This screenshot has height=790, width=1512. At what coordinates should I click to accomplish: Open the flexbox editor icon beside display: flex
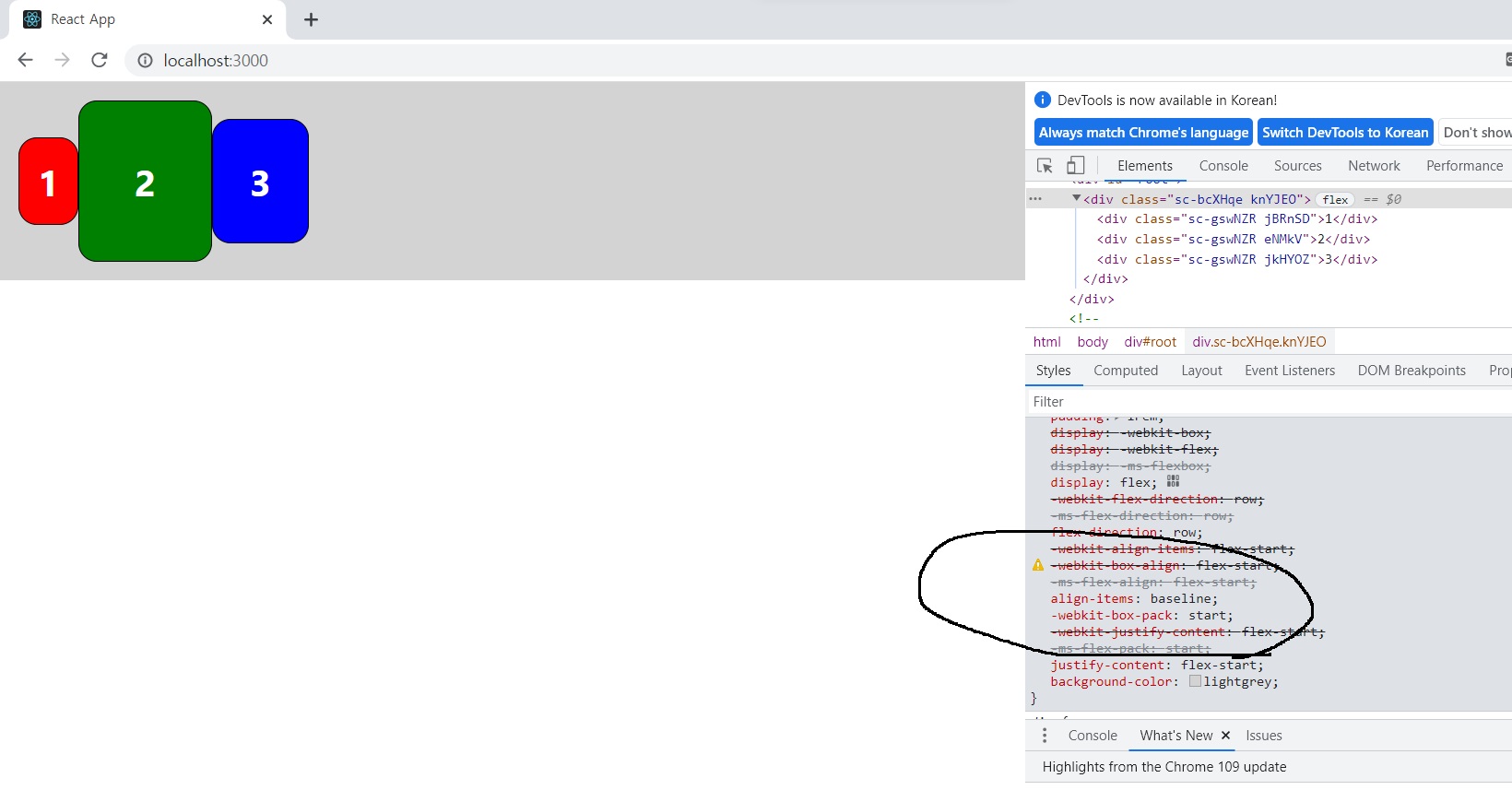[1173, 481]
